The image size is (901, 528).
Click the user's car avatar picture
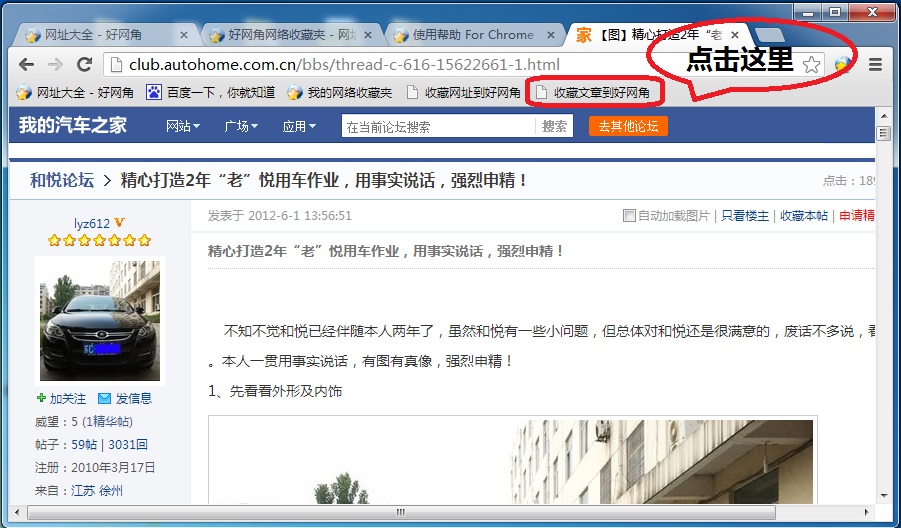coord(100,320)
